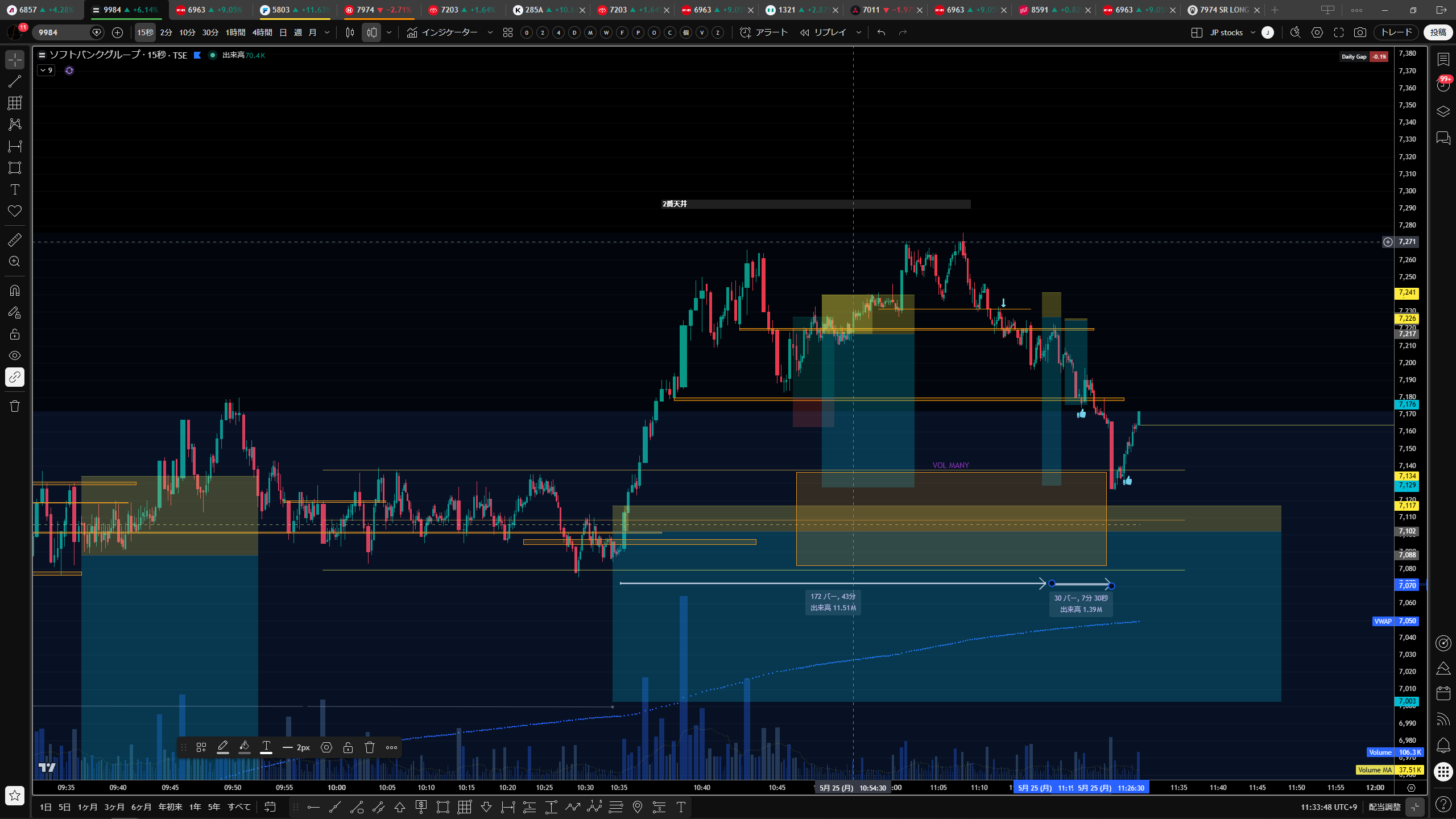Select the trend line drawing tool
Image resolution: width=1456 pixels, height=819 pixels.
pyautogui.click(x=15, y=81)
